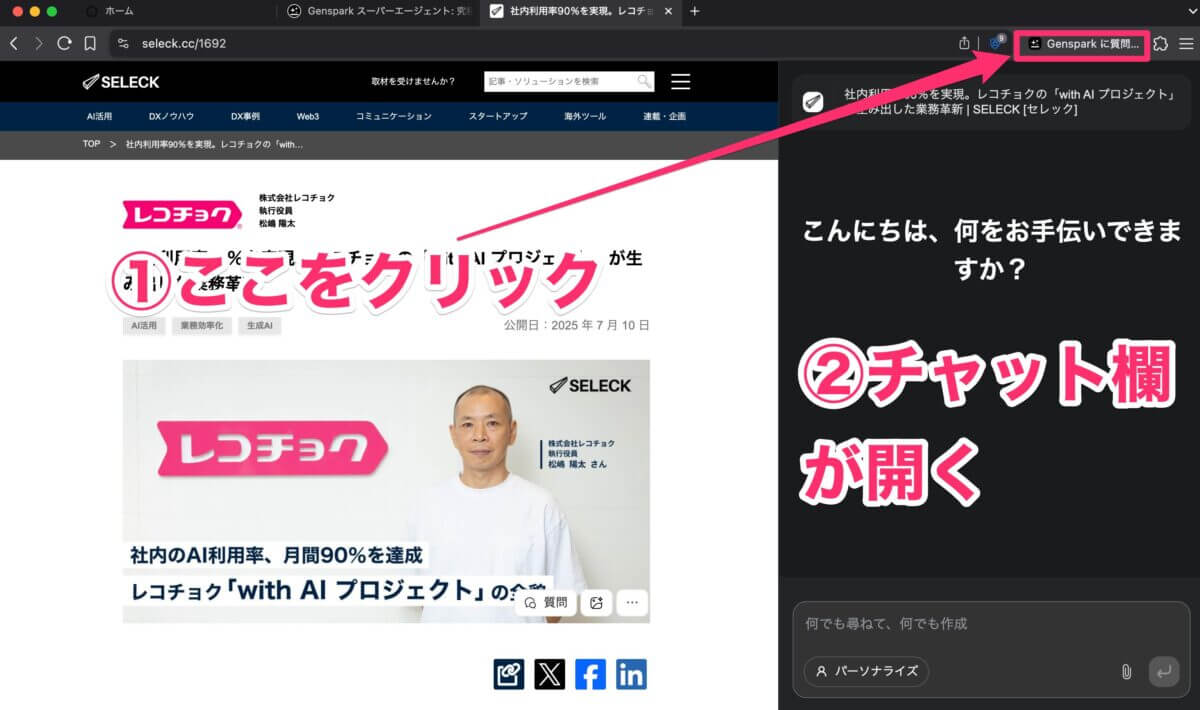Click the レコチョク company logo above article

coord(182,214)
